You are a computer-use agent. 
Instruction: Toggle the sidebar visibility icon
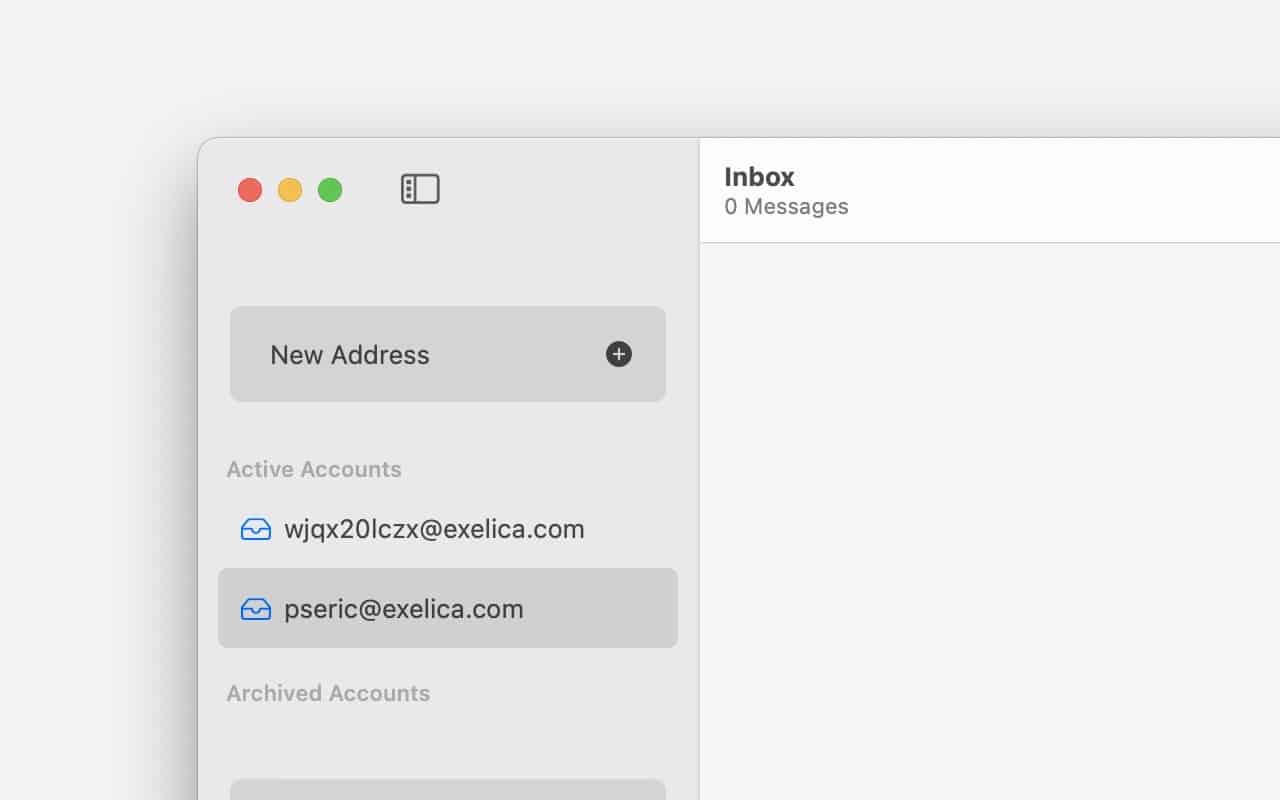pyautogui.click(x=420, y=189)
